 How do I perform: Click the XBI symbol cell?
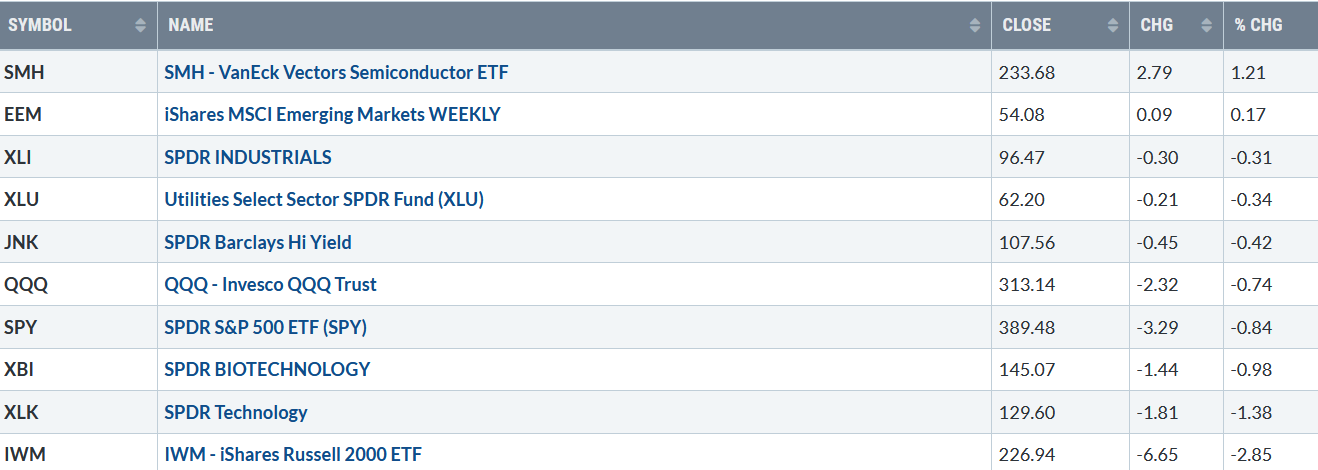tap(79, 369)
